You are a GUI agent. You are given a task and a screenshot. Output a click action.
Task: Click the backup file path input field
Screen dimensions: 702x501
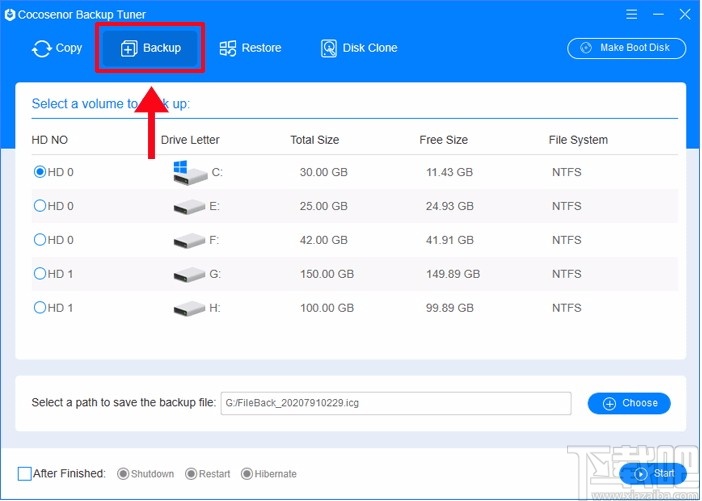396,403
